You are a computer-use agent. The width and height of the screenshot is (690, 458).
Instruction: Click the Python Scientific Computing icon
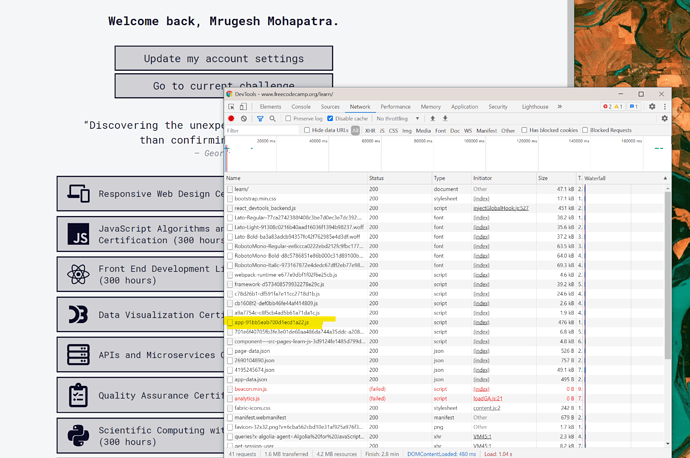coord(78,436)
